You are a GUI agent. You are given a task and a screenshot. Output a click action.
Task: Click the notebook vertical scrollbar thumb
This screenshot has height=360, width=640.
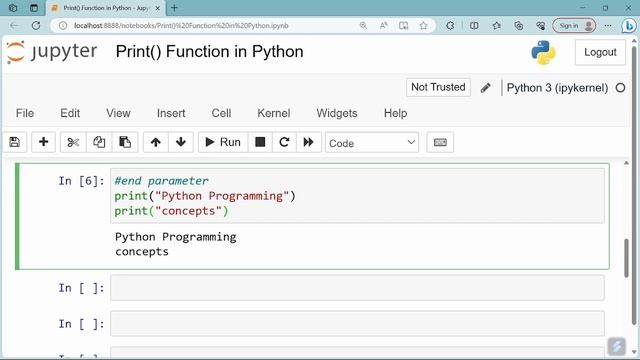point(627,258)
